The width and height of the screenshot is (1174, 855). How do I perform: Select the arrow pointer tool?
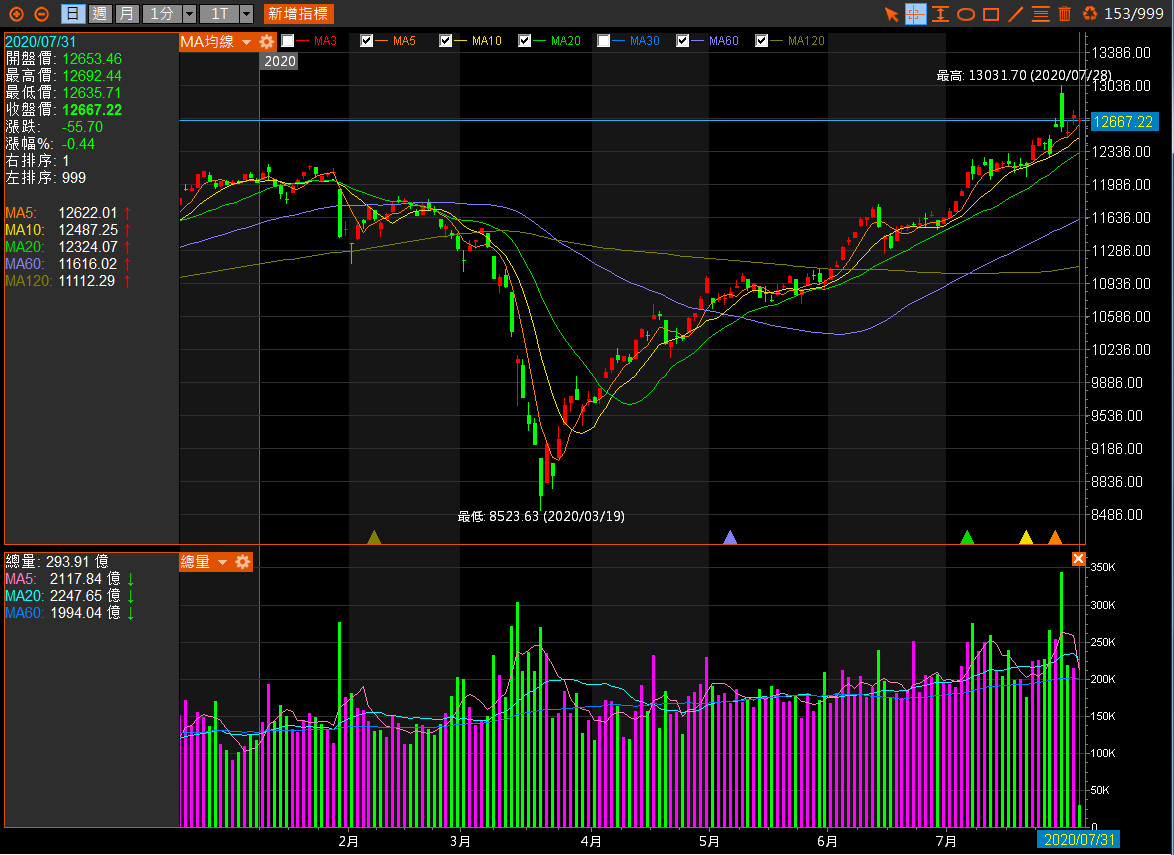pyautogui.click(x=892, y=14)
